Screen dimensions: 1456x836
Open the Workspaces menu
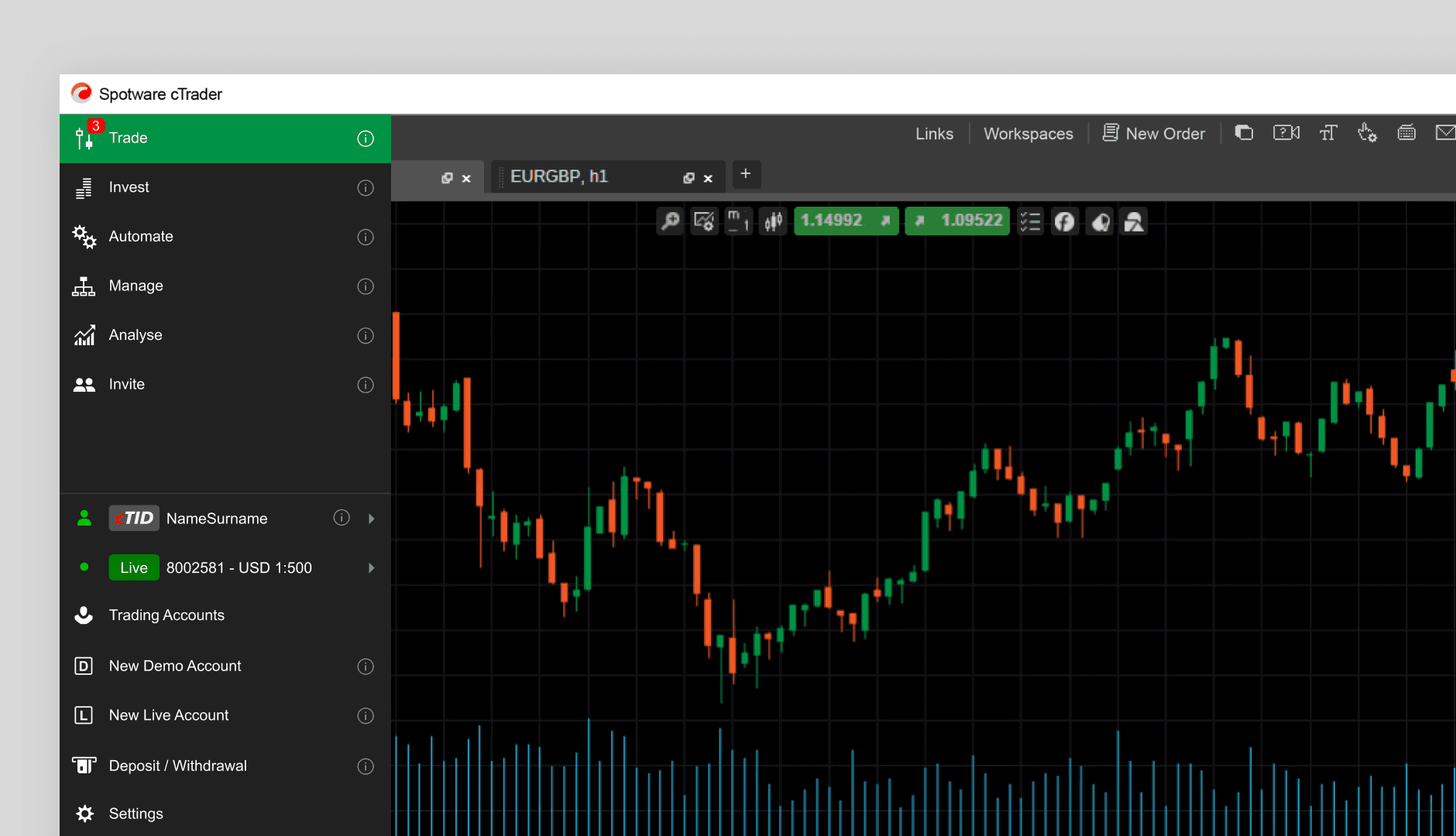tap(1028, 134)
